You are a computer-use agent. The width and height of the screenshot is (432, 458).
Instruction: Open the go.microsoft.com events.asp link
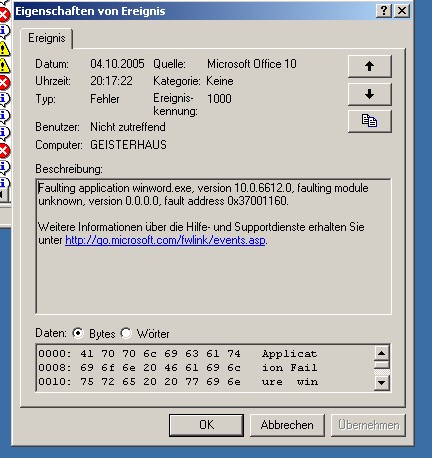click(x=166, y=240)
